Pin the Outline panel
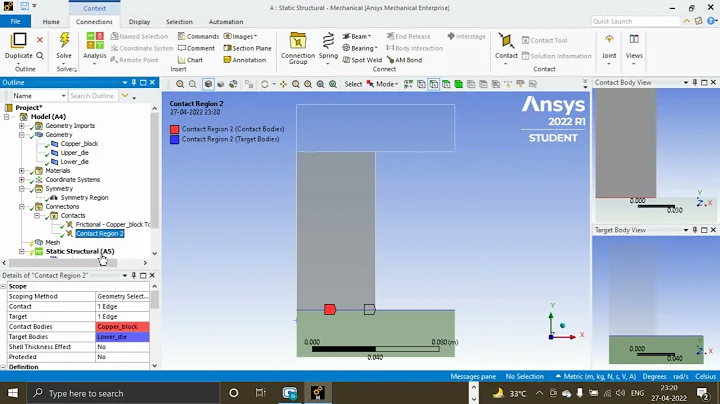Screen dimensions: 720x404 (x=134, y=83)
